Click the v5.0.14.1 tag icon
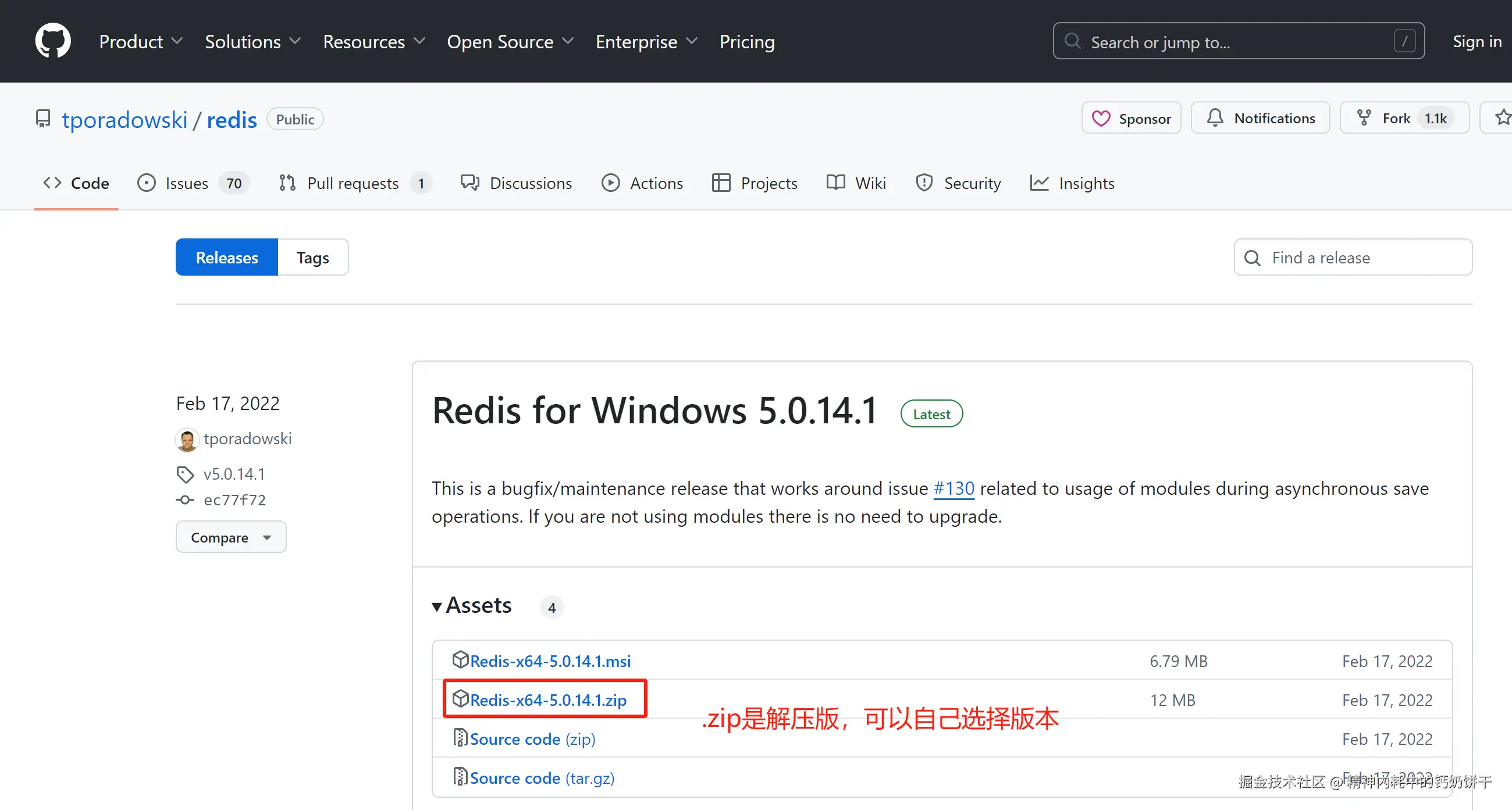The image size is (1512, 810). (x=185, y=474)
